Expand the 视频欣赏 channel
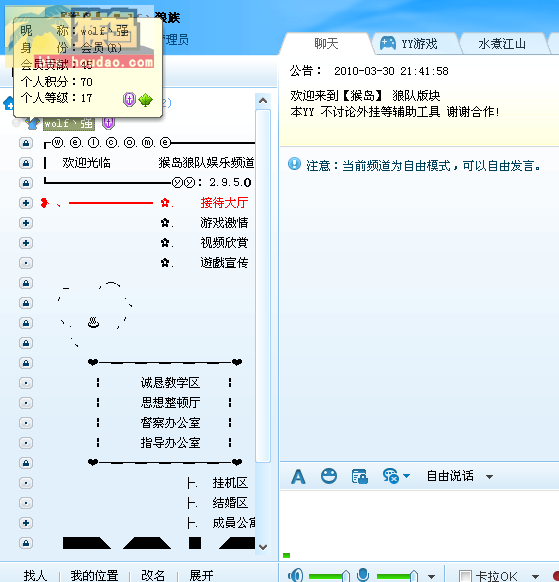The image size is (559, 582). point(26,243)
